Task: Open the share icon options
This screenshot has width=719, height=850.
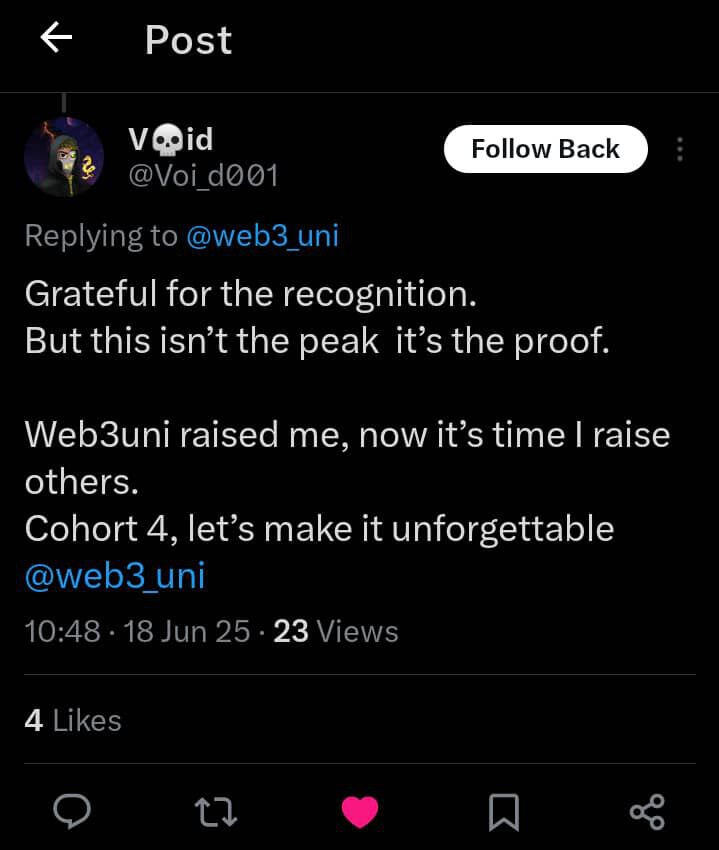Action: coord(647,810)
